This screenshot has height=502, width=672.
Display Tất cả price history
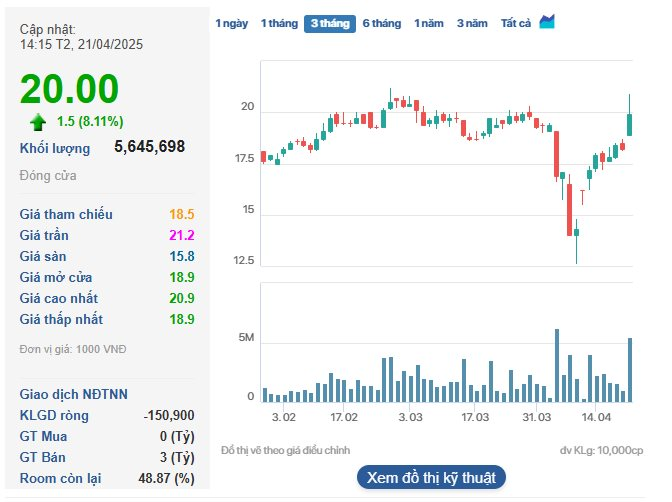516,23
